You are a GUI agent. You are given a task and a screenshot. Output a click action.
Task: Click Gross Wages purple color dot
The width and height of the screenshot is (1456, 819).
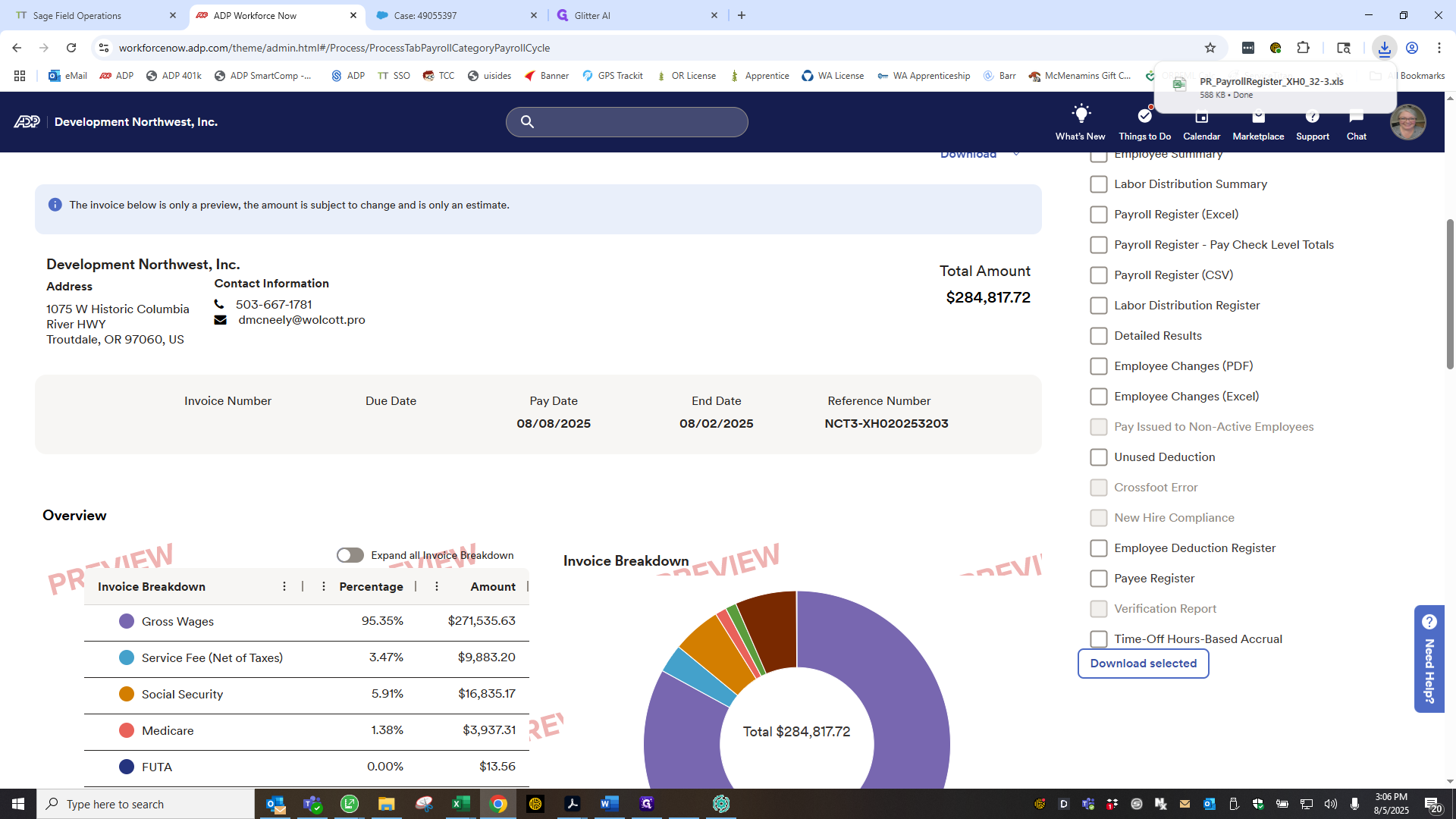click(127, 622)
